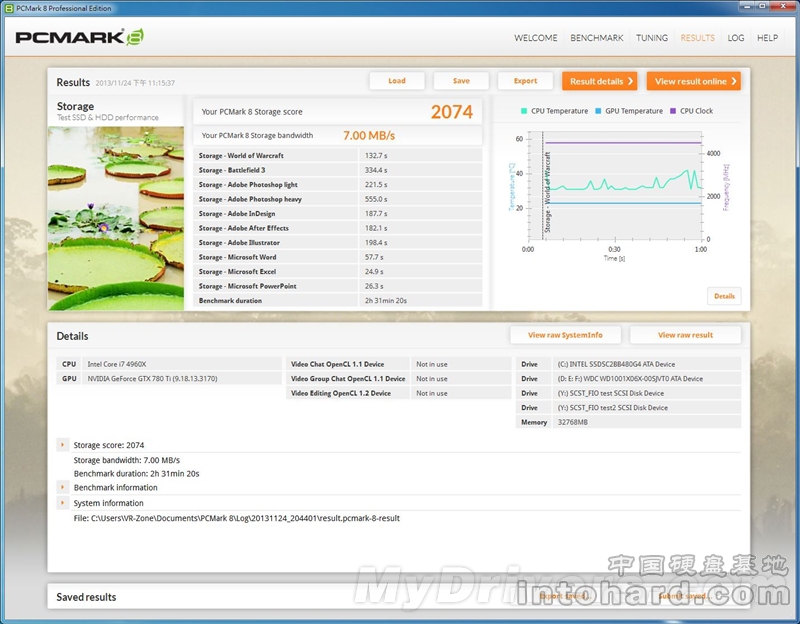Open View raw result

pyautogui.click(x=685, y=335)
